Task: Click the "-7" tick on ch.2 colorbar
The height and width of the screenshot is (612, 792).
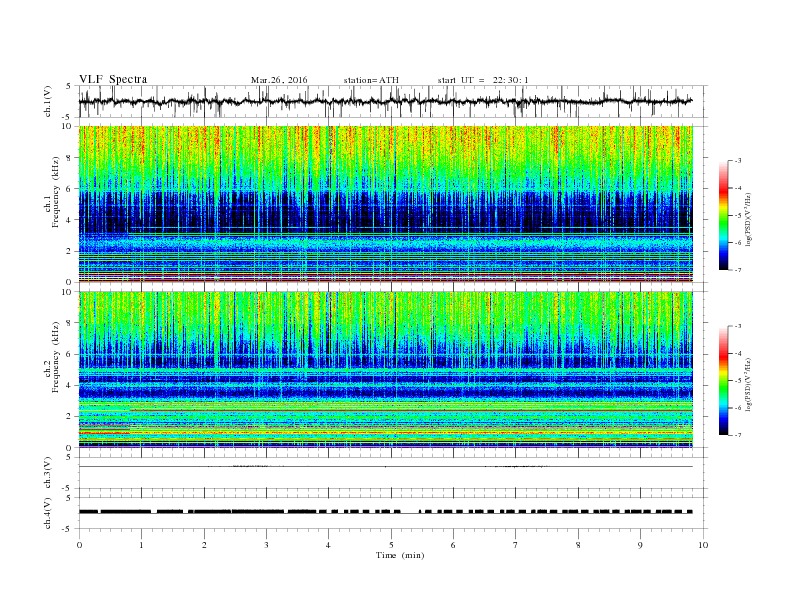Action: click(x=738, y=435)
